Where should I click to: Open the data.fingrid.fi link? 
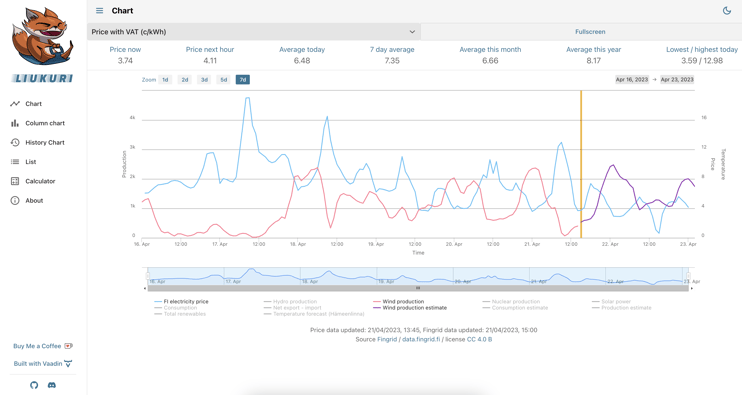click(421, 339)
